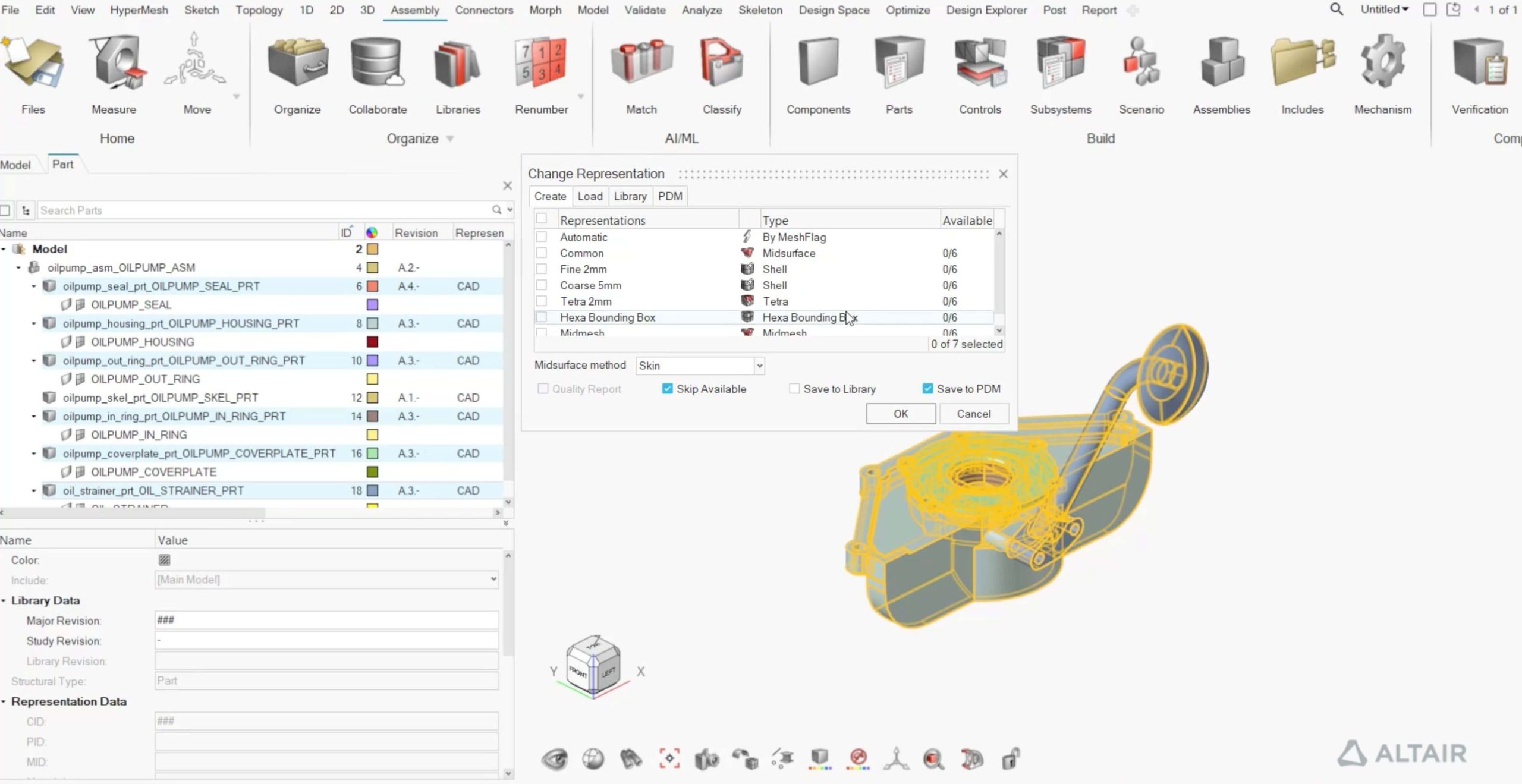1522x784 pixels.
Task: Click the OILPUMP_HOUSING dark red color swatch
Action: click(372, 342)
